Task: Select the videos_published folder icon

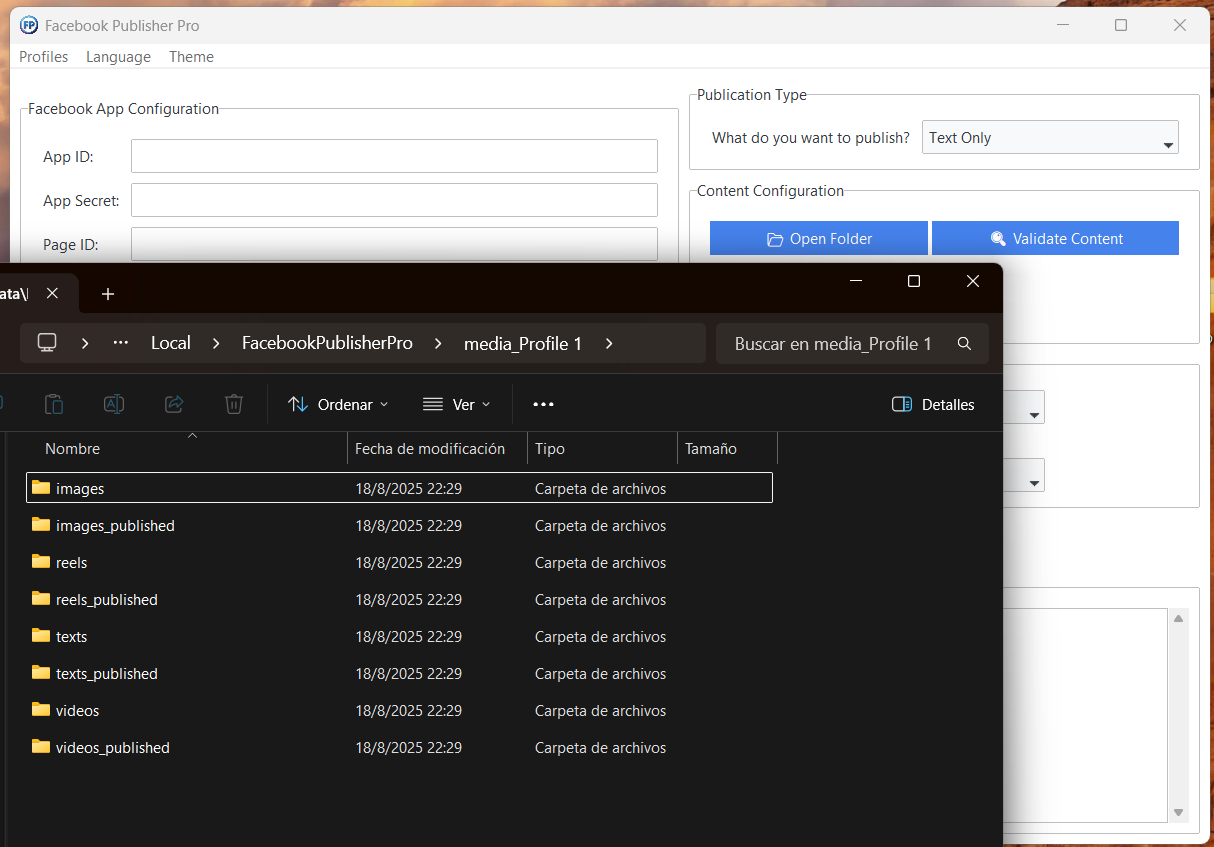Action: [x=41, y=747]
